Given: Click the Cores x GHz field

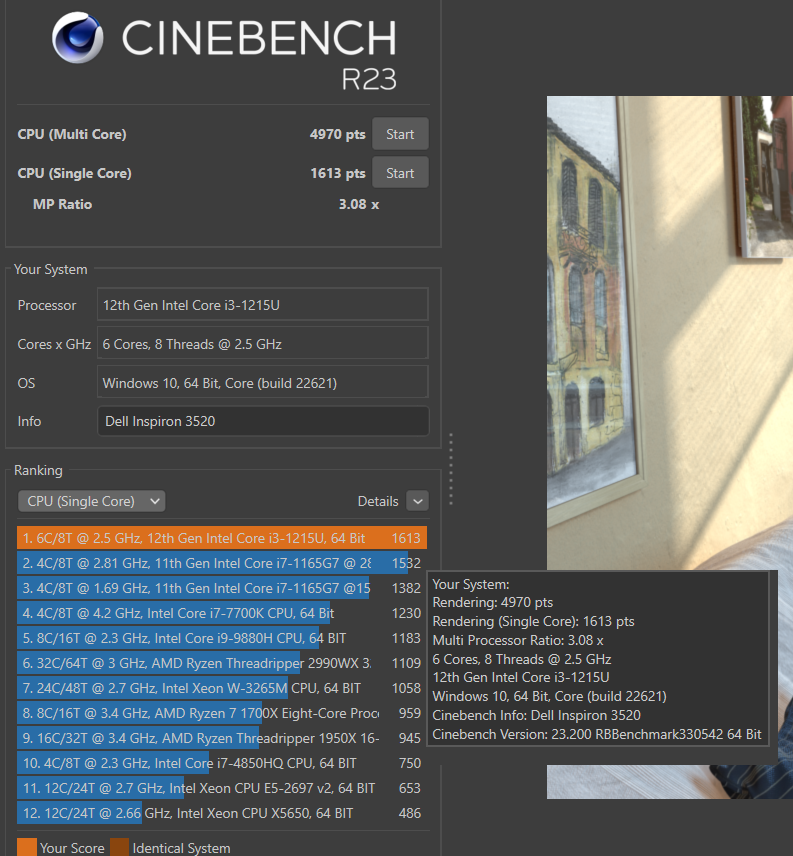Looking at the screenshot, I should pyautogui.click(x=263, y=343).
